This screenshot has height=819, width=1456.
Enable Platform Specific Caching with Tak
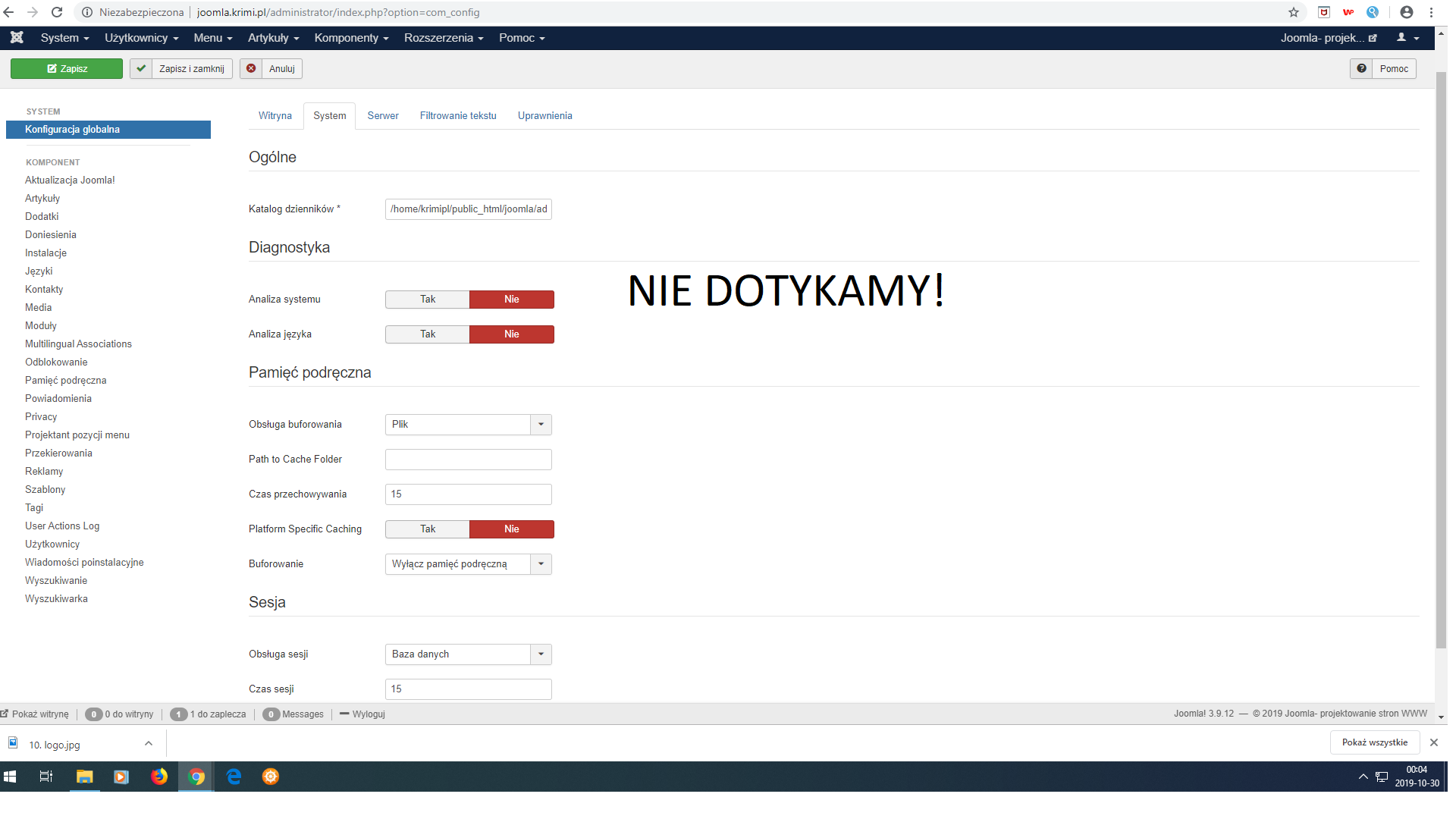point(428,529)
